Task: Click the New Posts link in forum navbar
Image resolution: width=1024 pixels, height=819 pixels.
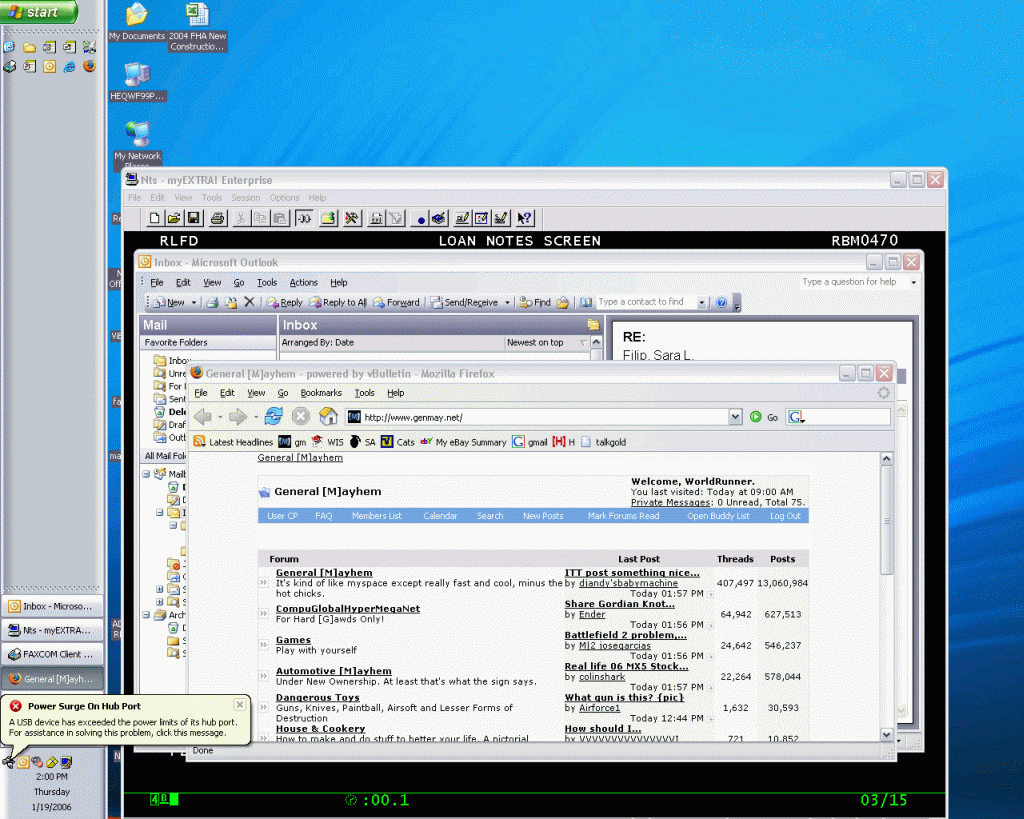Action: (543, 516)
